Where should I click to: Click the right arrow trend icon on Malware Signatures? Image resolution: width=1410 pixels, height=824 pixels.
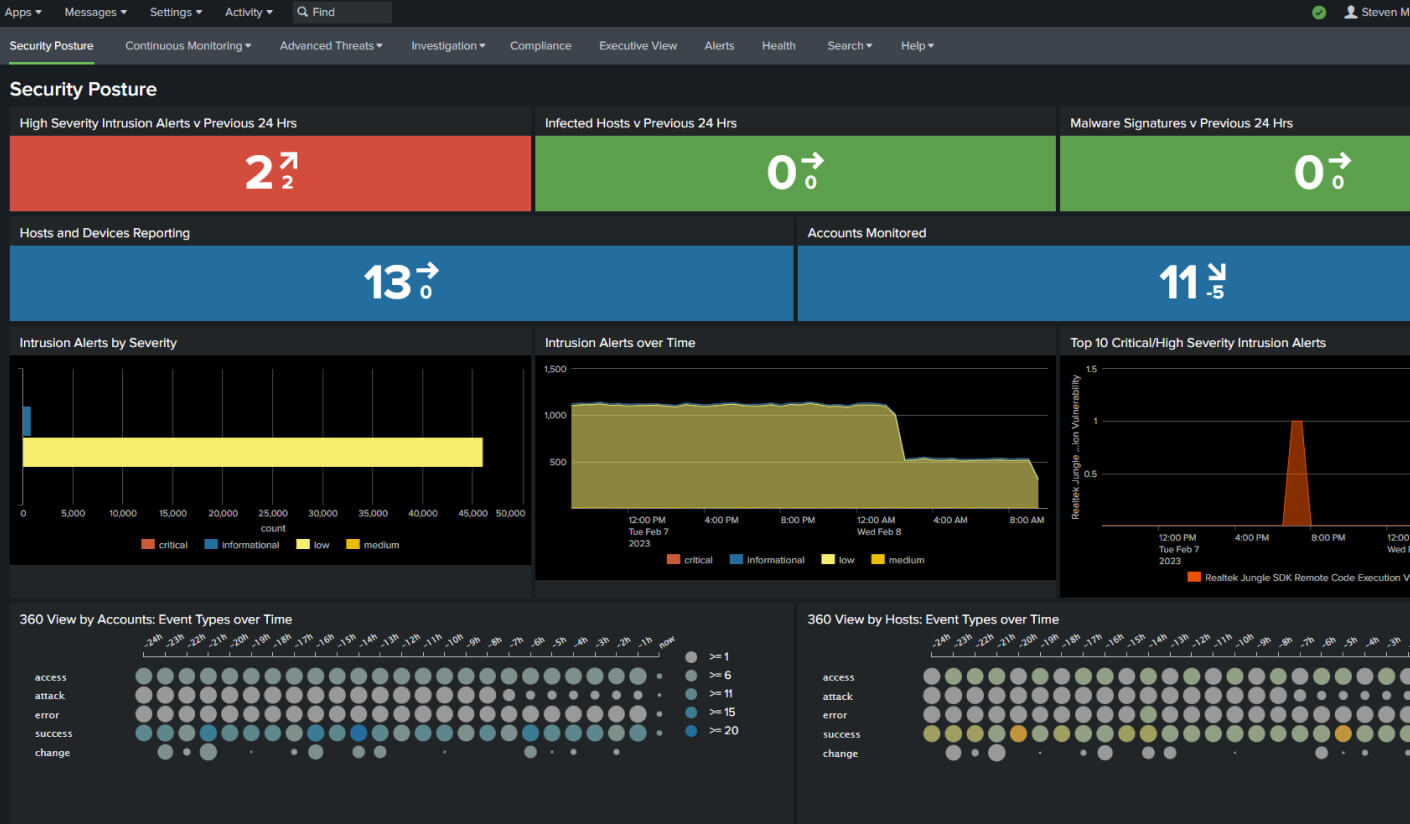1339,160
